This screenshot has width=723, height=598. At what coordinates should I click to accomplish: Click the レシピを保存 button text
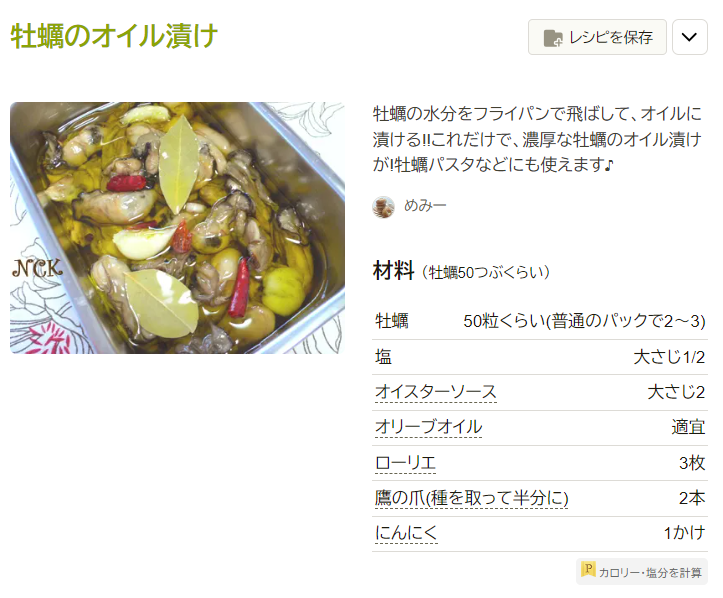[x=611, y=37]
